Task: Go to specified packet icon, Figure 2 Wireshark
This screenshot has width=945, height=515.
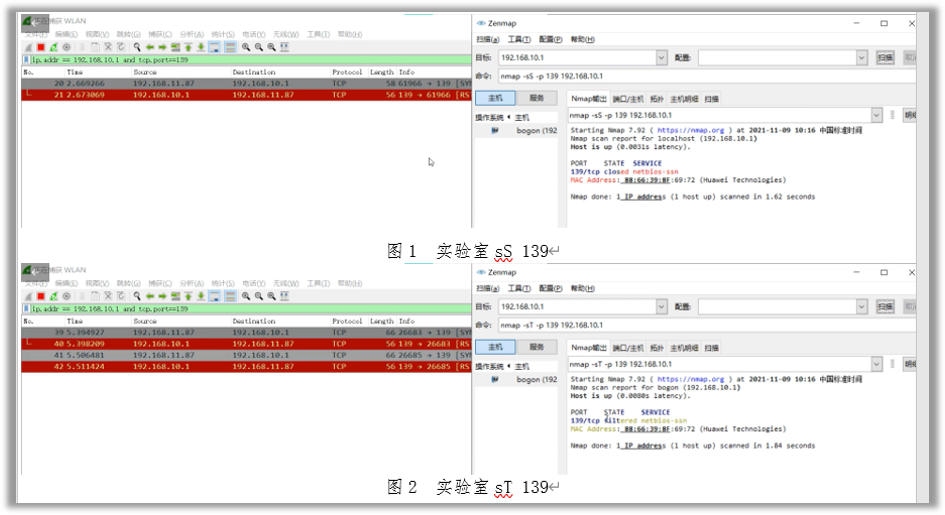Action: coord(175,296)
